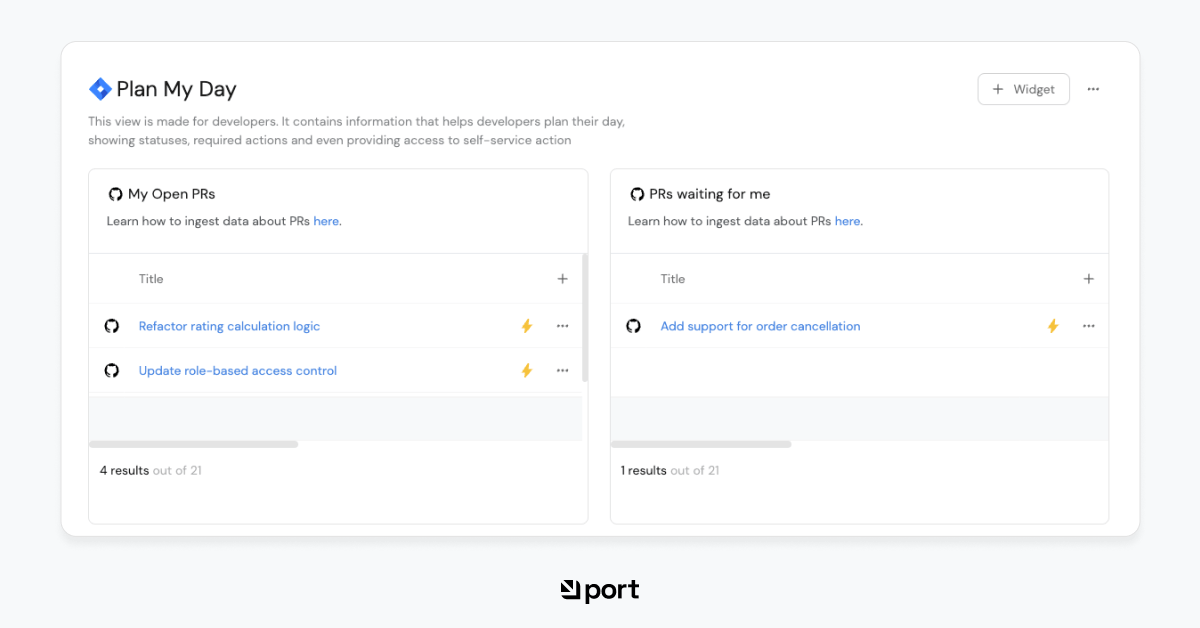Image resolution: width=1200 pixels, height=628 pixels.
Task: Click the Title column header in PRs waiting for me
Action: [672, 279]
